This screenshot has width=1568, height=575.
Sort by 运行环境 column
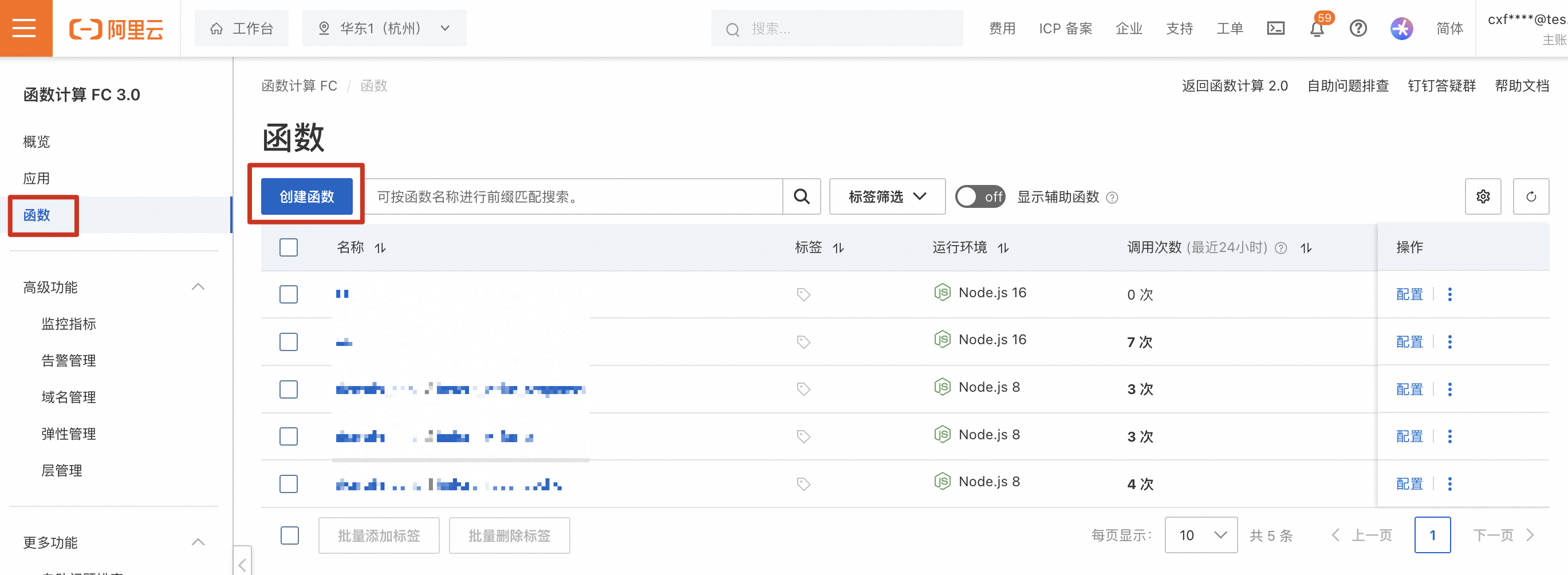pos(1003,247)
